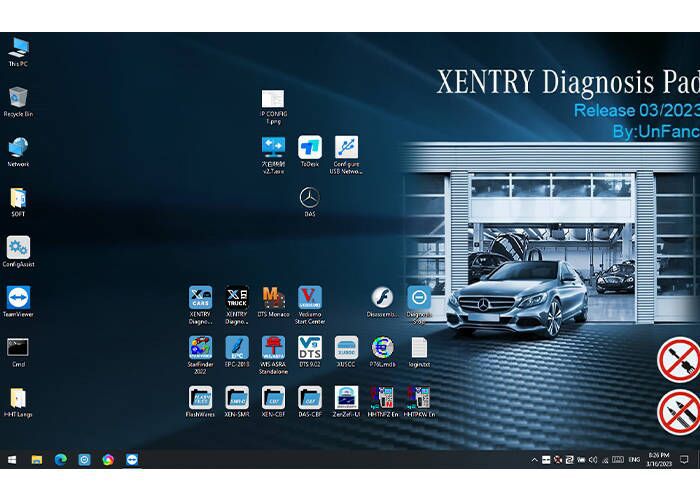700x500 pixels.
Task: Open the login.txt text file
Action: click(419, 347)
